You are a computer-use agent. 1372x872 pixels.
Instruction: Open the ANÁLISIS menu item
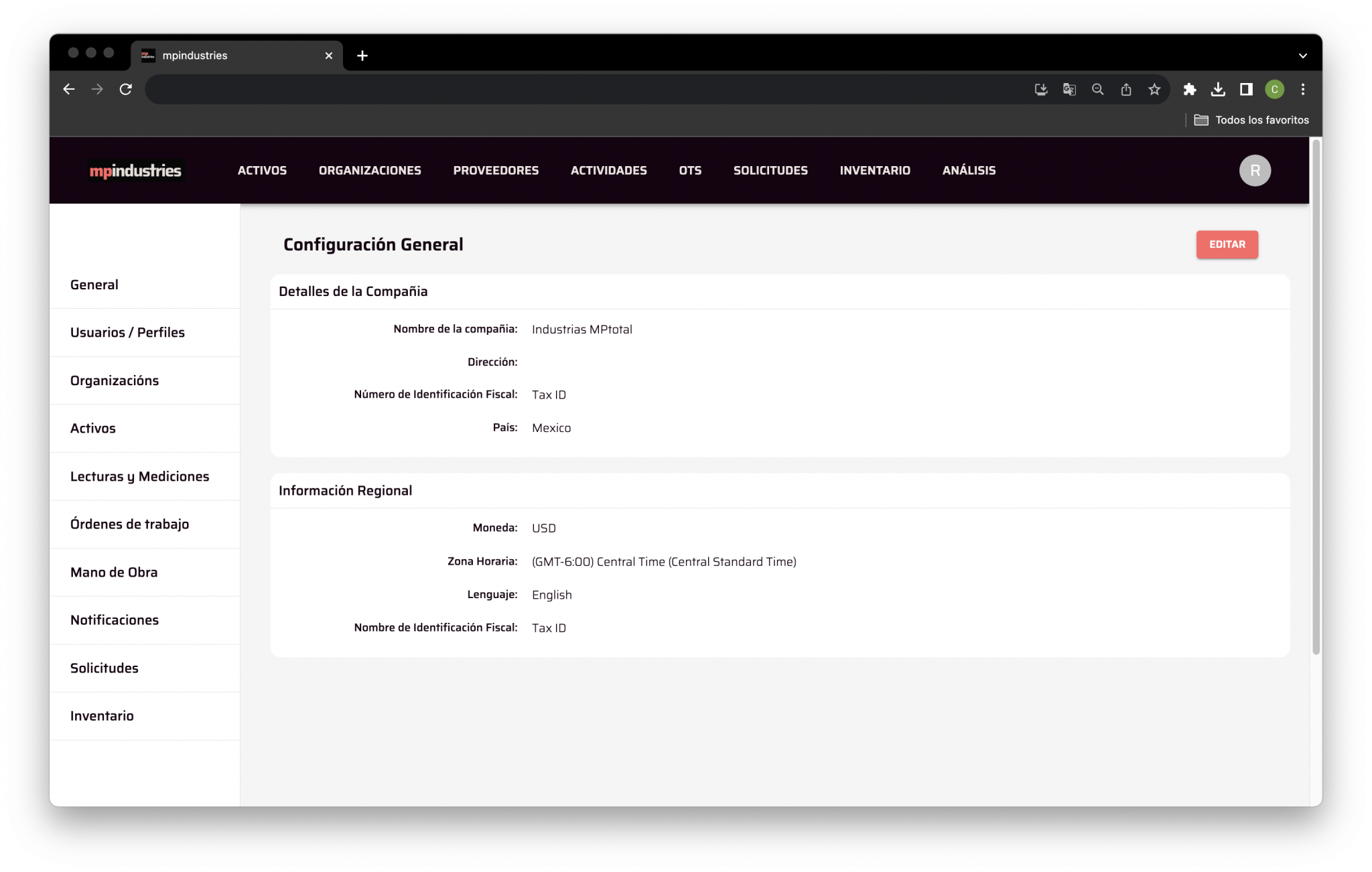pyautogui.click(x=968, y=170)
